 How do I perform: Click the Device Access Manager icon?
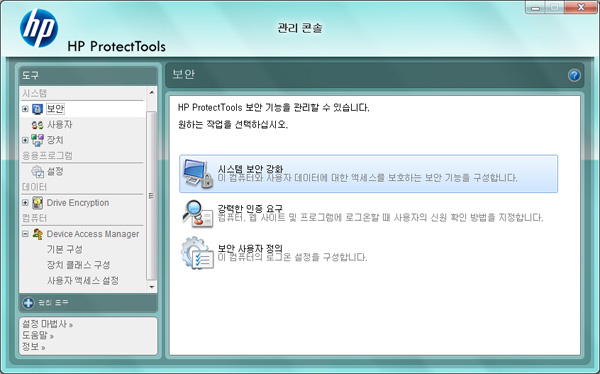pos(38,234)
